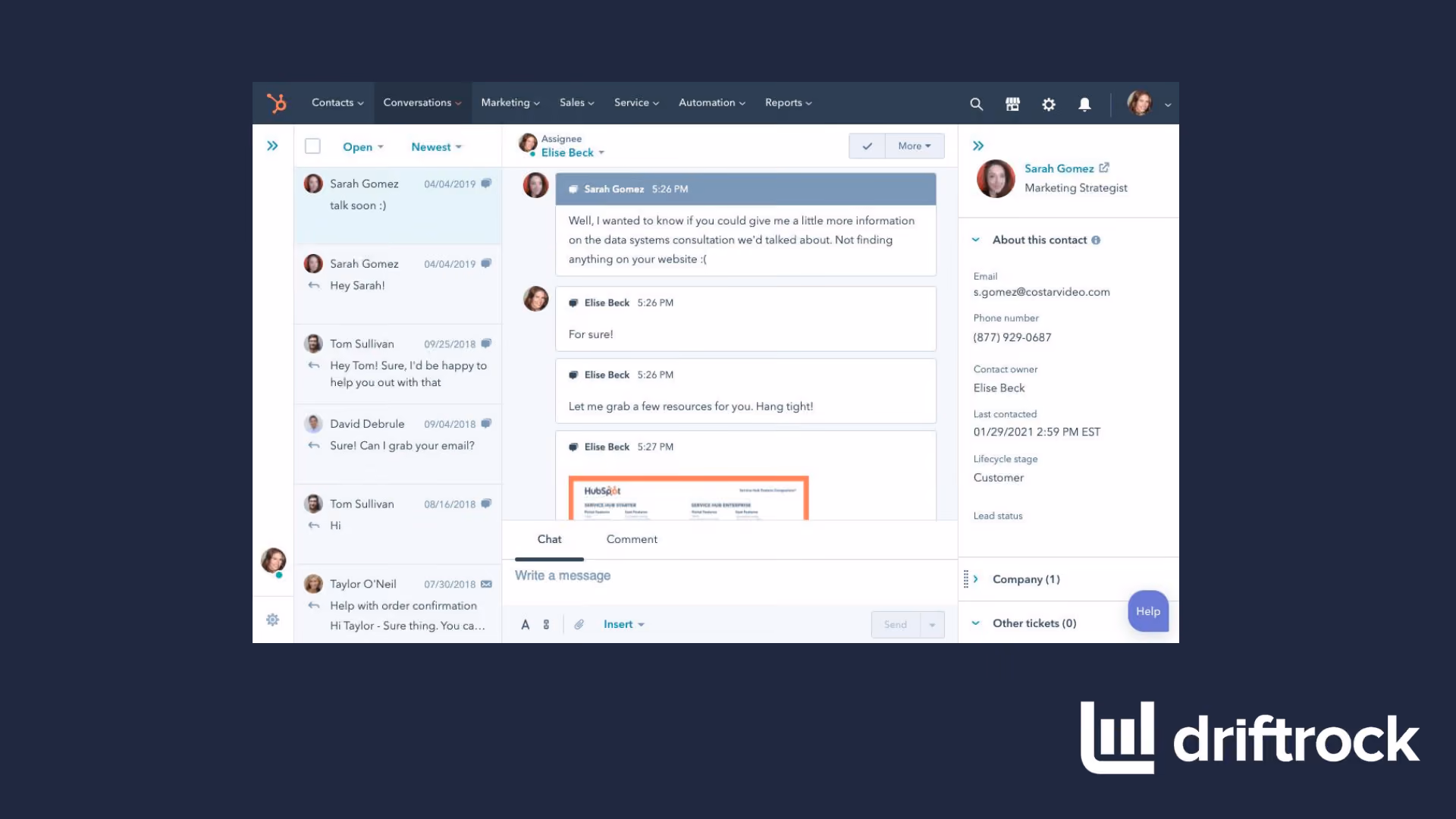Click Elise Beck avatar beside 'For sure!' message
1456x819 pixels.
click(x=535, y=298)
